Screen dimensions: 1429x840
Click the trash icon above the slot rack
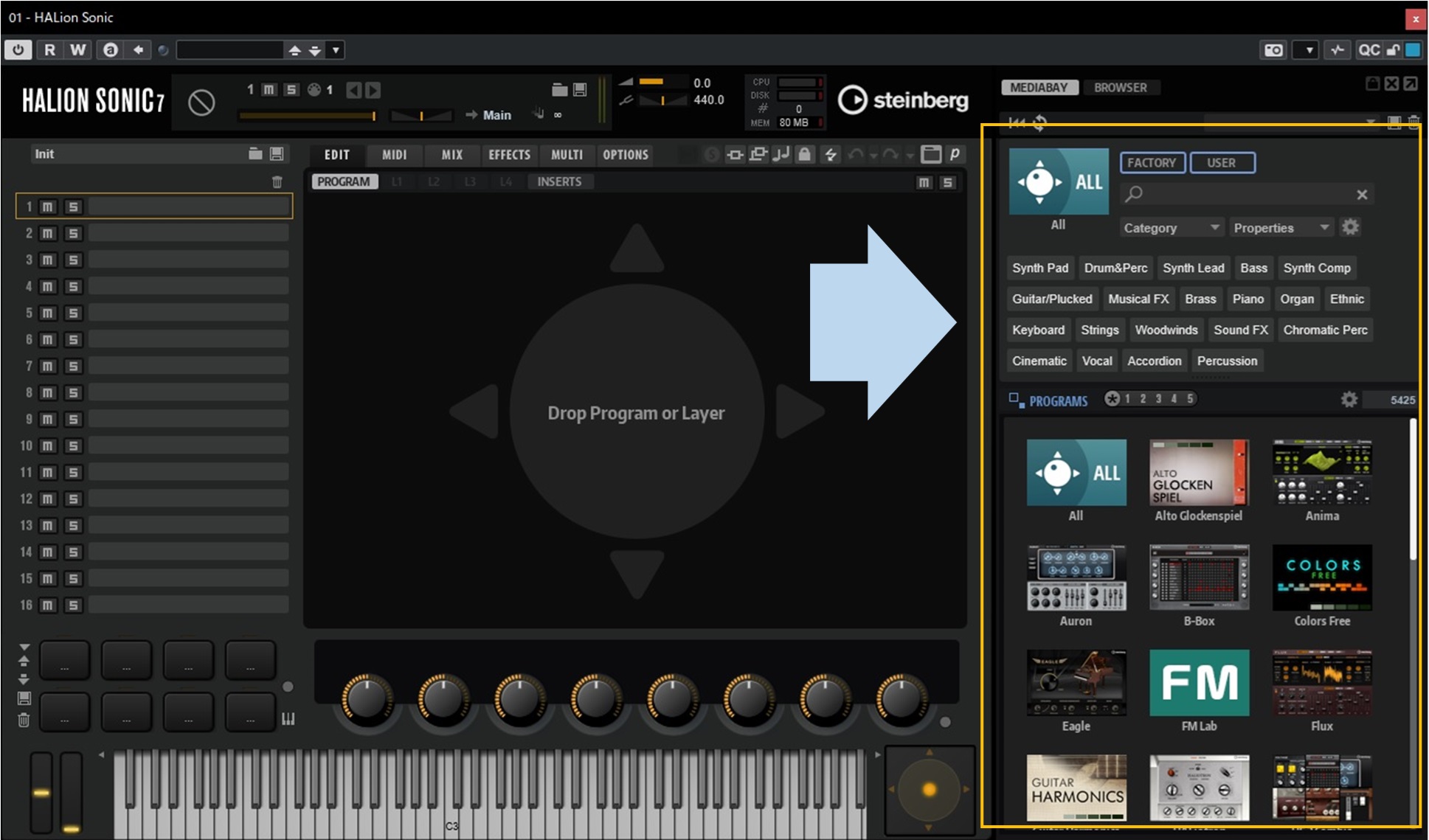277,181
